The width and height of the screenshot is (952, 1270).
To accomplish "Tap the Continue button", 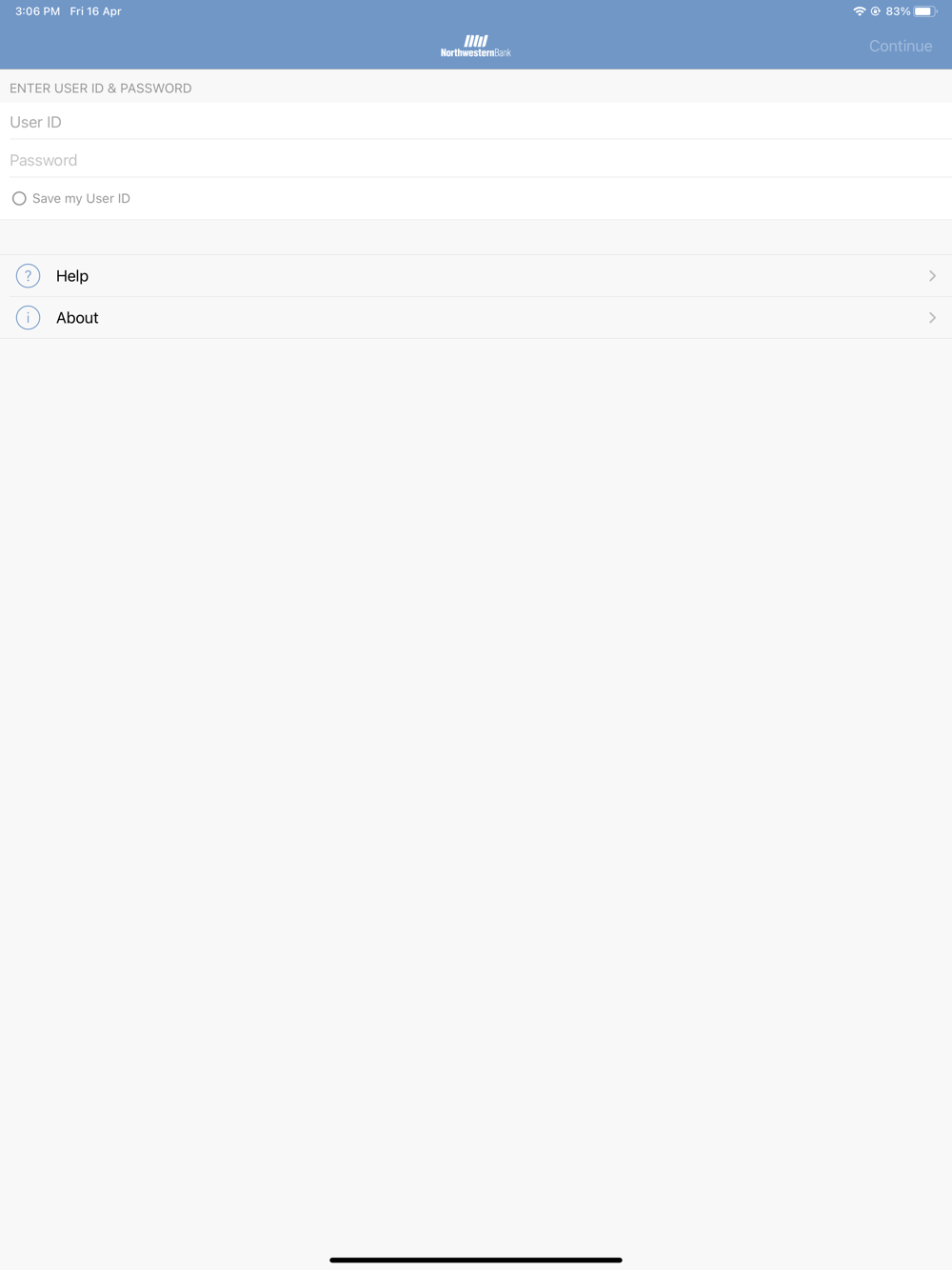I will (901, 46).
